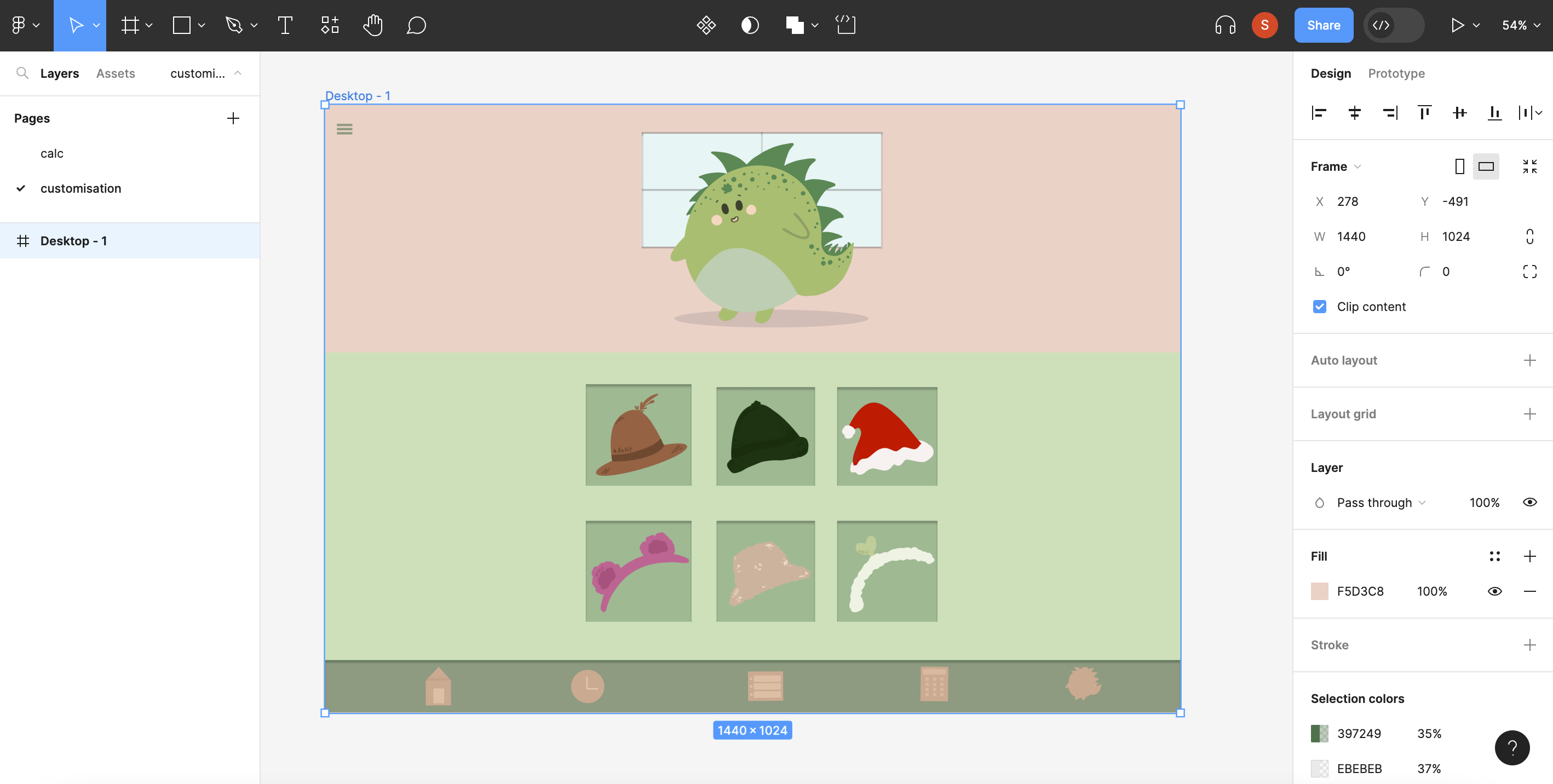Viewport: 1553px width, 784px height.
Task: Toggle Dev Mode switch
Action: point(1393,25)
